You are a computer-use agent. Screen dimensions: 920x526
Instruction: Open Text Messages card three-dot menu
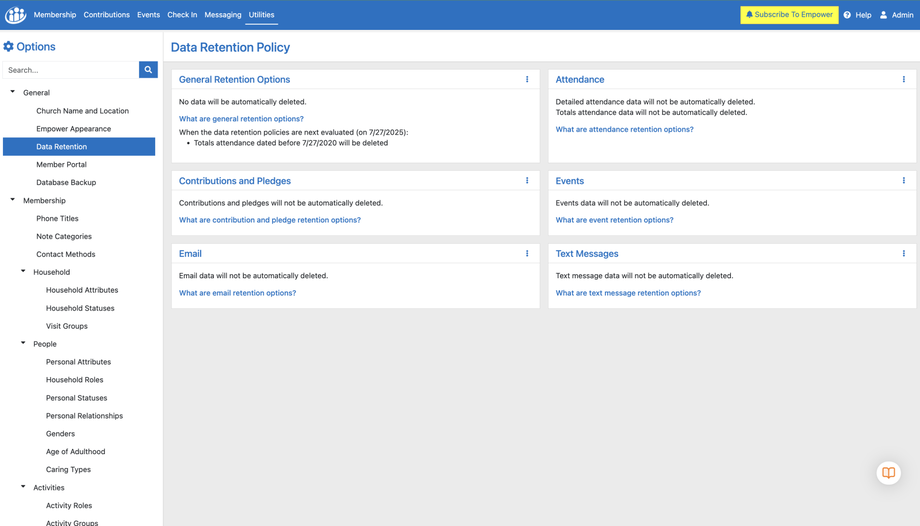pos(904,254)
